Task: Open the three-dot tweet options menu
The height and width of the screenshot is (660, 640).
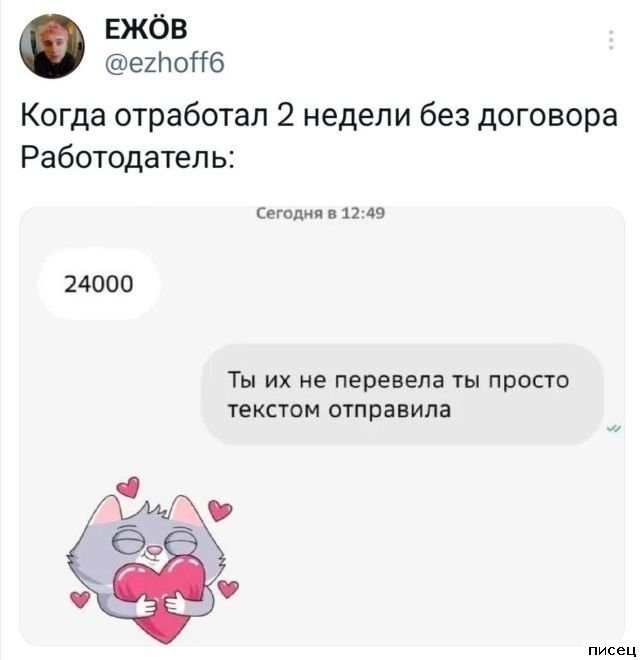Action: click(611, 40)
